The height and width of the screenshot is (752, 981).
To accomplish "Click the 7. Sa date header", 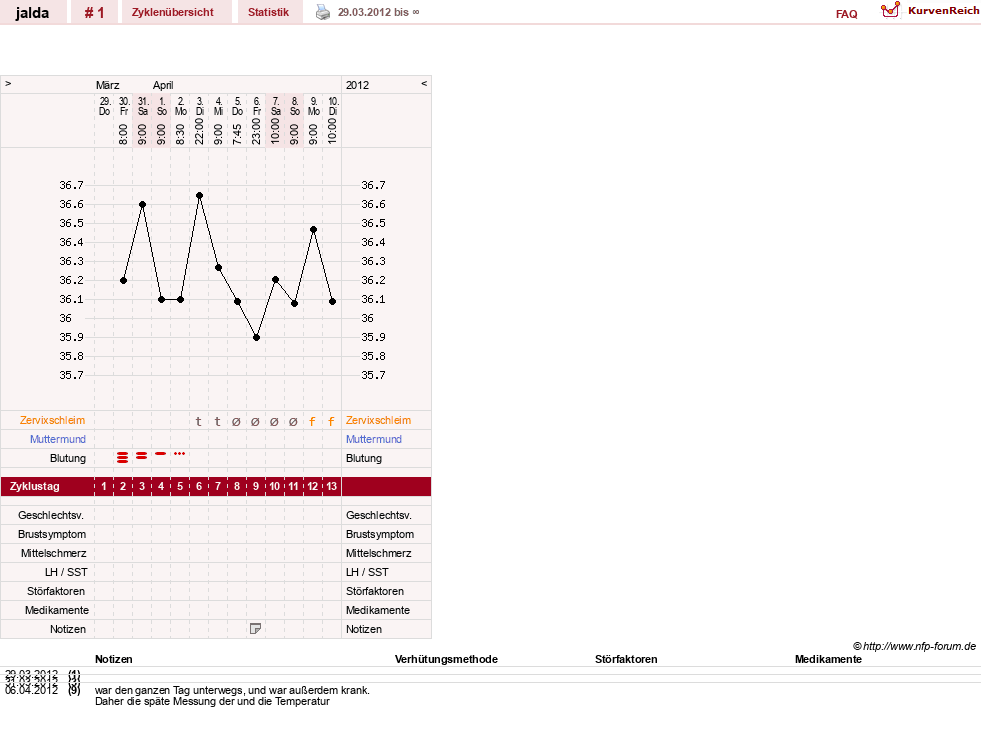I will (x=275, y=106).
